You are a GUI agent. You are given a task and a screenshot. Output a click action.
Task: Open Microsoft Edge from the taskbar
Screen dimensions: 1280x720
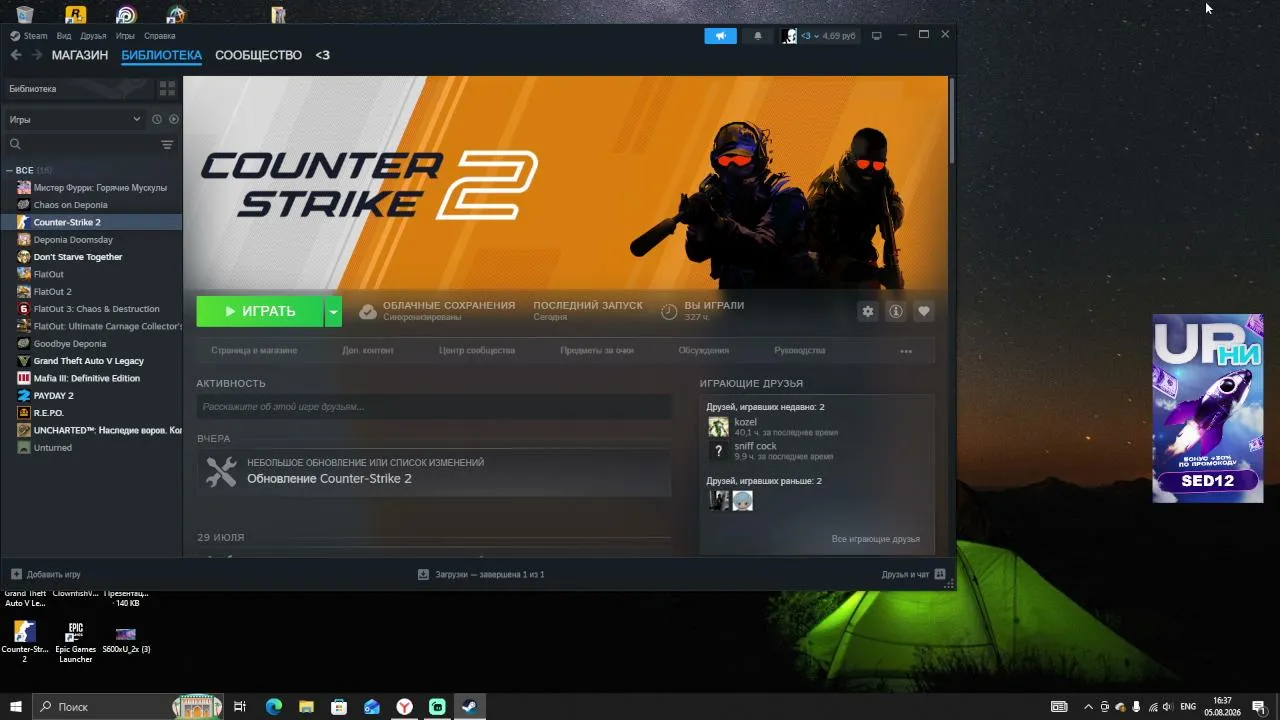point(274,707)
